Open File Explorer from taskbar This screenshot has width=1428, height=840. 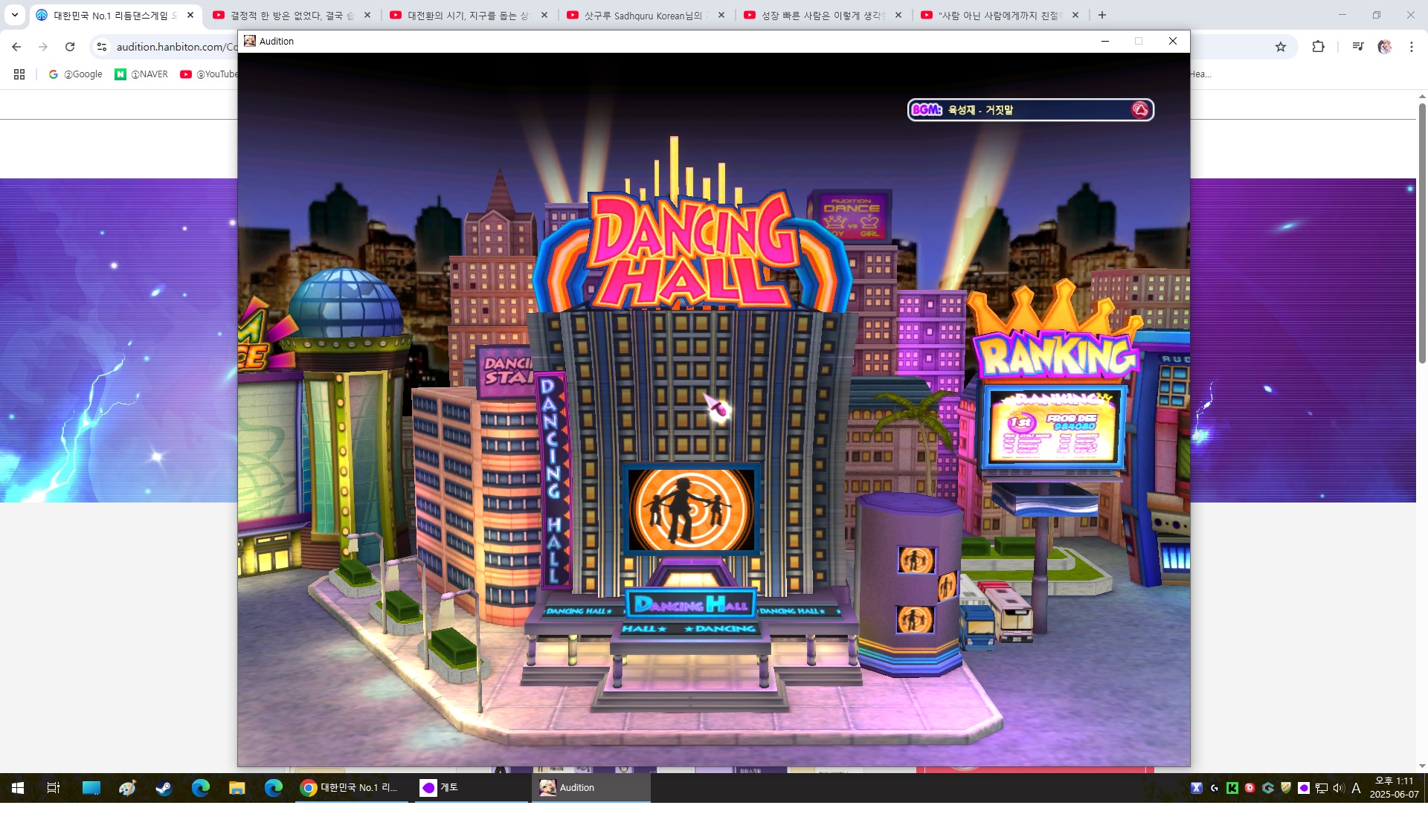tap(237, 788)
